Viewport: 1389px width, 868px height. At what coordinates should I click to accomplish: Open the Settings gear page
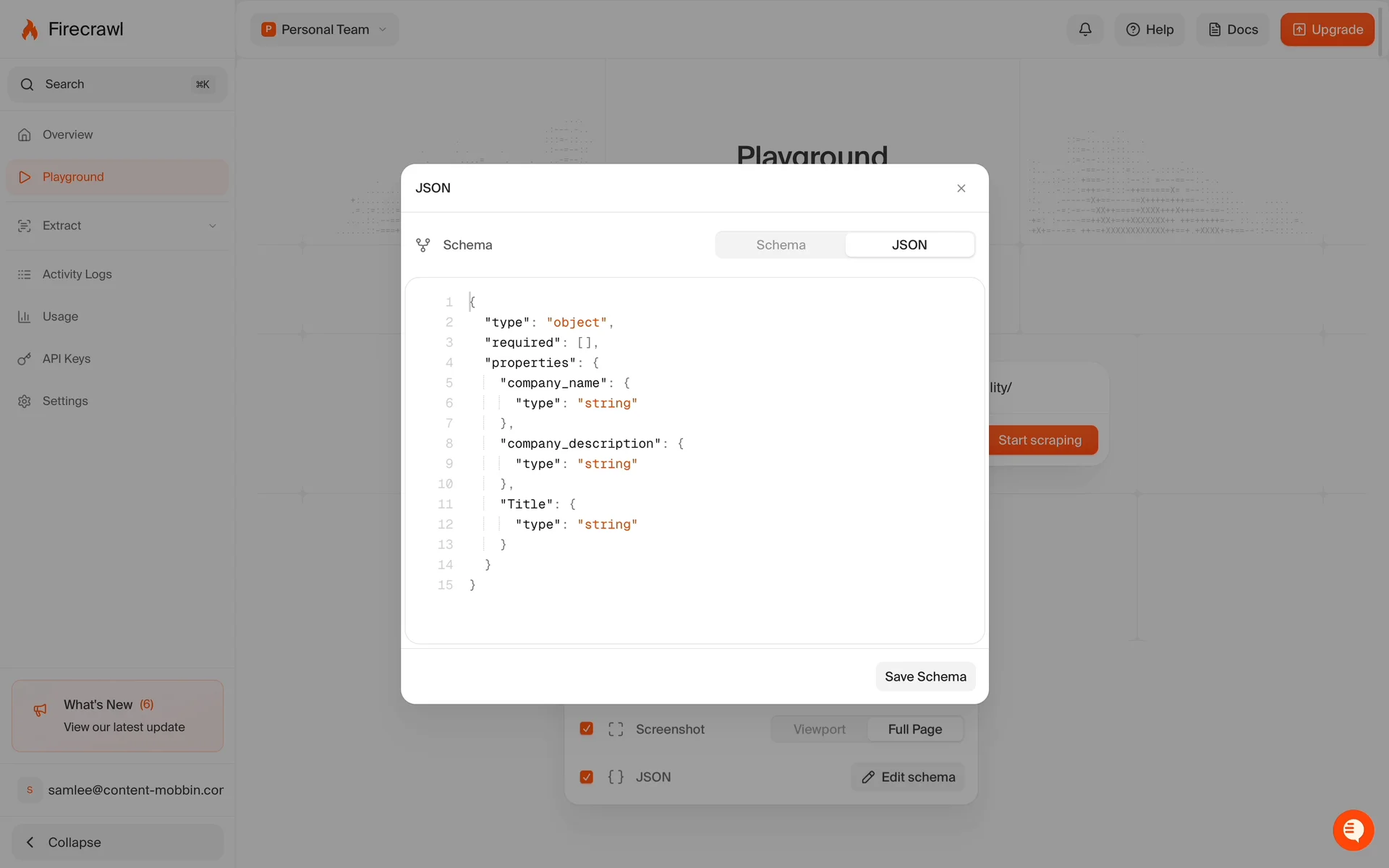point(64,401)
